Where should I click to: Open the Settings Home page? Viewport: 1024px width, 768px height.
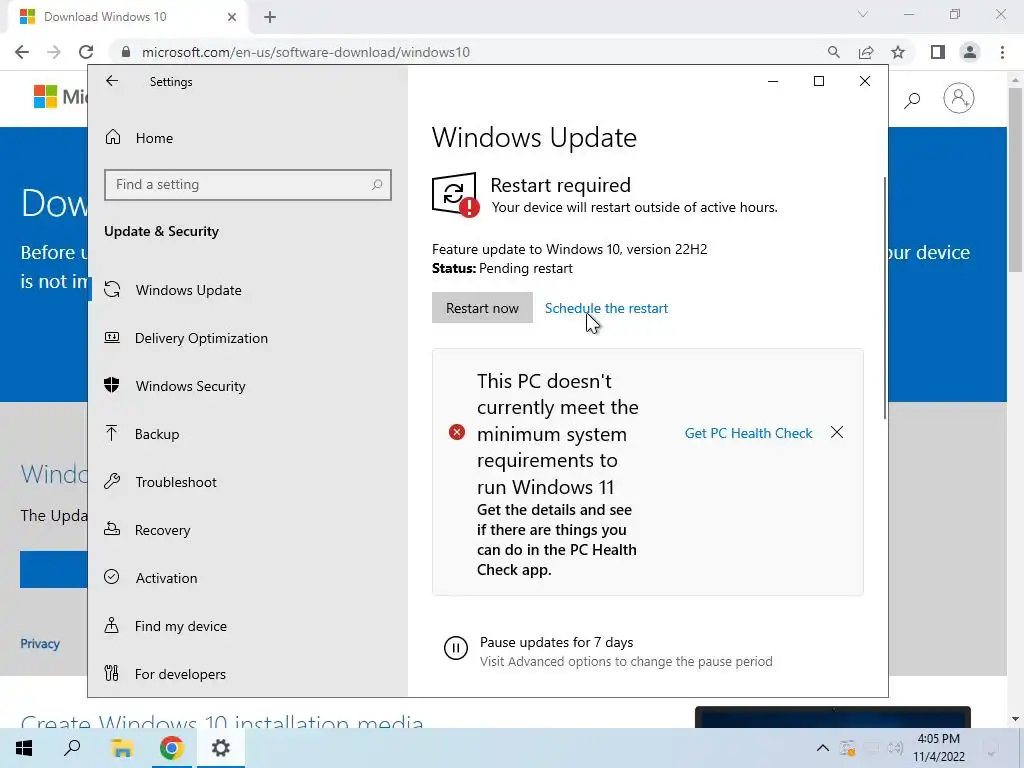(x=154, y=138)
